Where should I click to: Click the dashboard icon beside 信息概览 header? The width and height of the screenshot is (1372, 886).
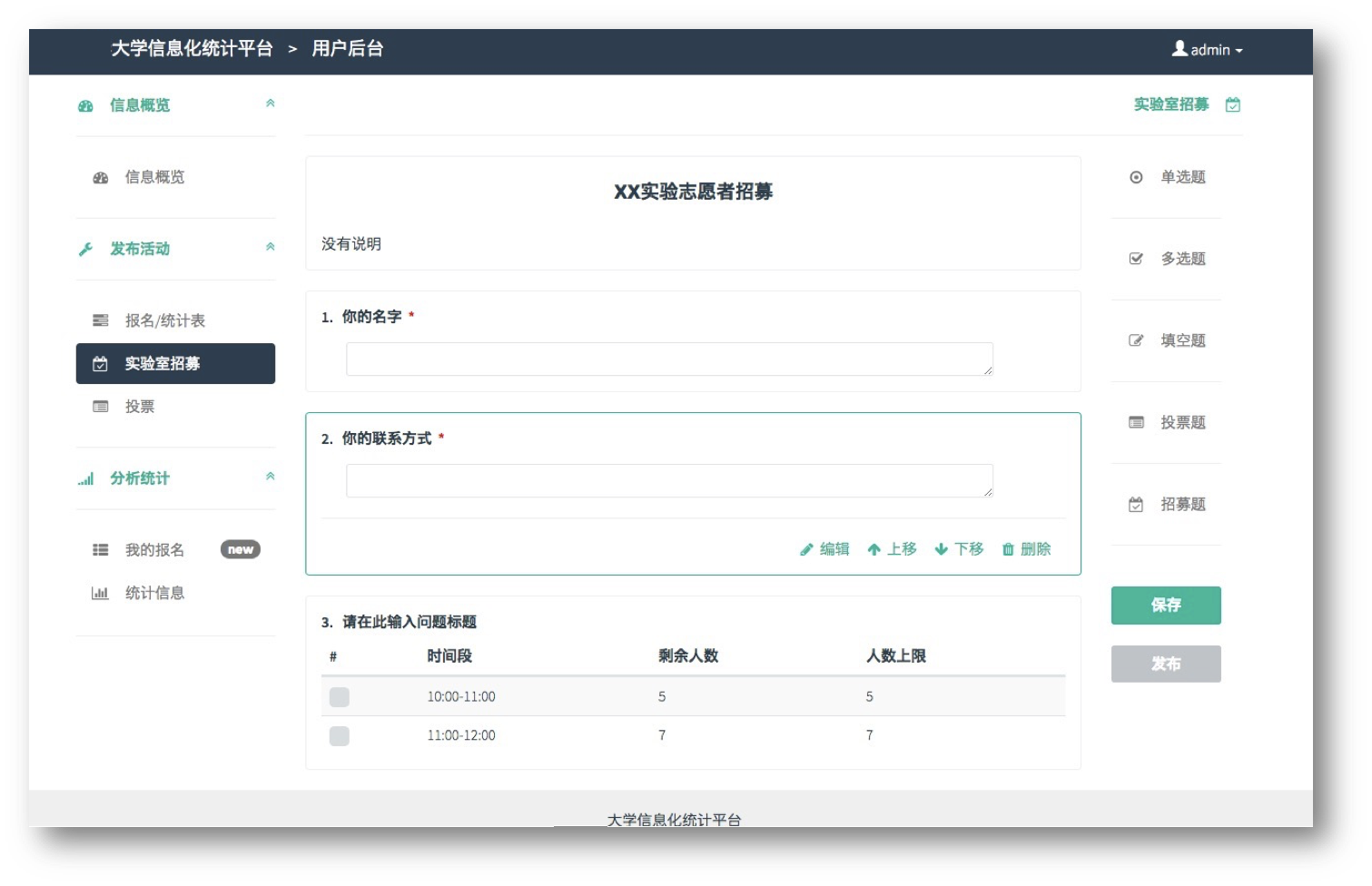[x=85, y=105]
